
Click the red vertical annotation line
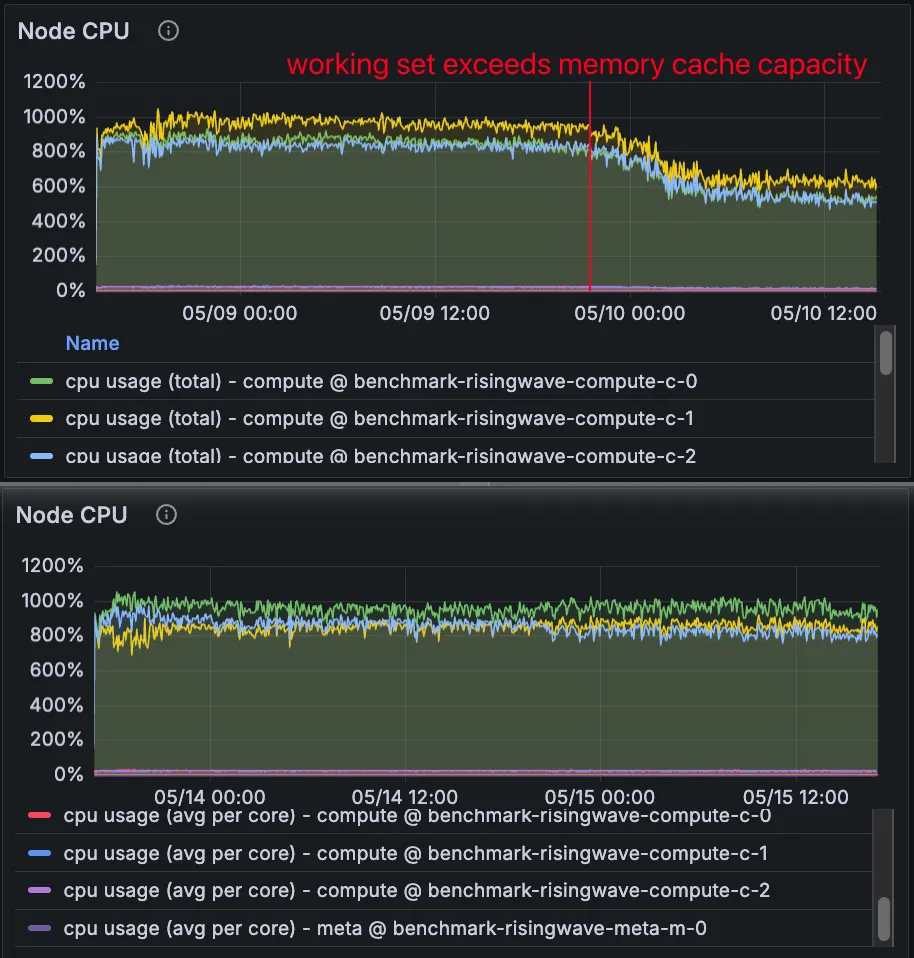[590, 200]
